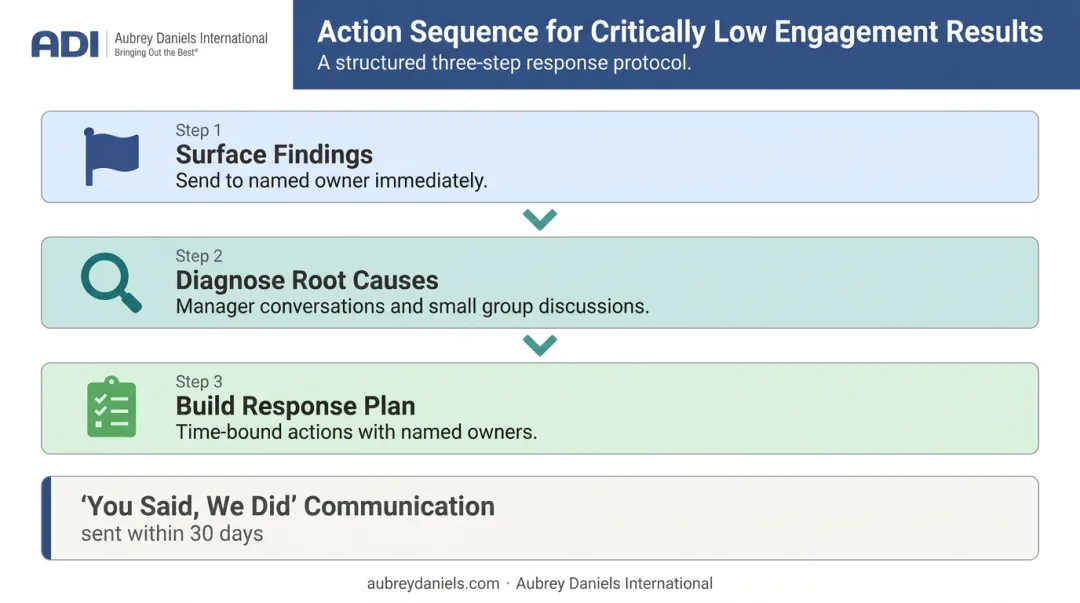Click 'Aubrey Daniels International' text beside logo

click(191, 39)
